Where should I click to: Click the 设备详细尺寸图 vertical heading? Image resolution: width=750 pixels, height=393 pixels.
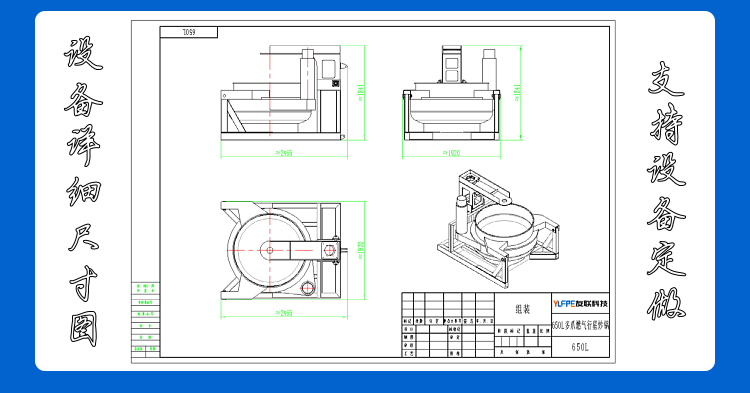(x=84, y=191)
